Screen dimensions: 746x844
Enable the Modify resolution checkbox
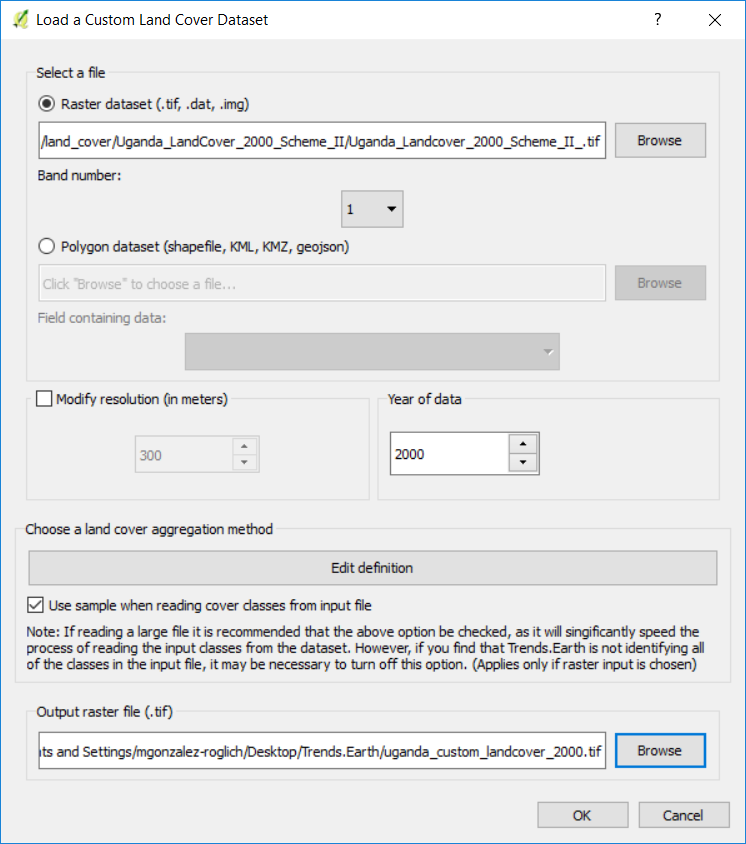44,399
